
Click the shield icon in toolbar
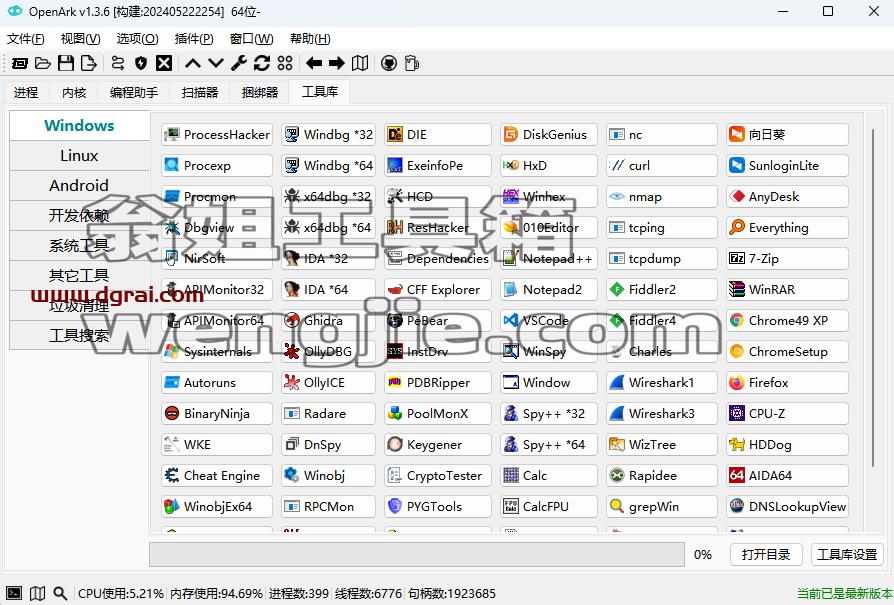point(141,63)
